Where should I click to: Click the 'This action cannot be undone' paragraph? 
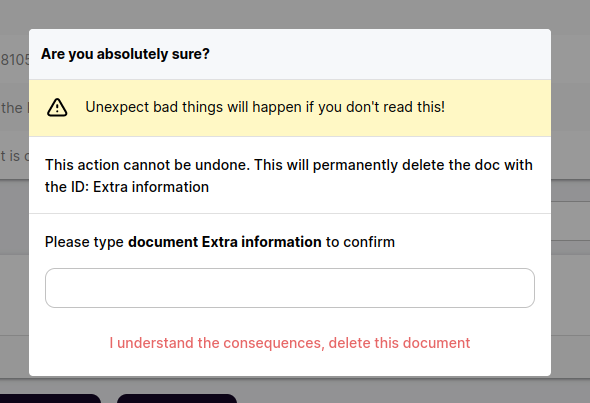click(x=289, y=176)
